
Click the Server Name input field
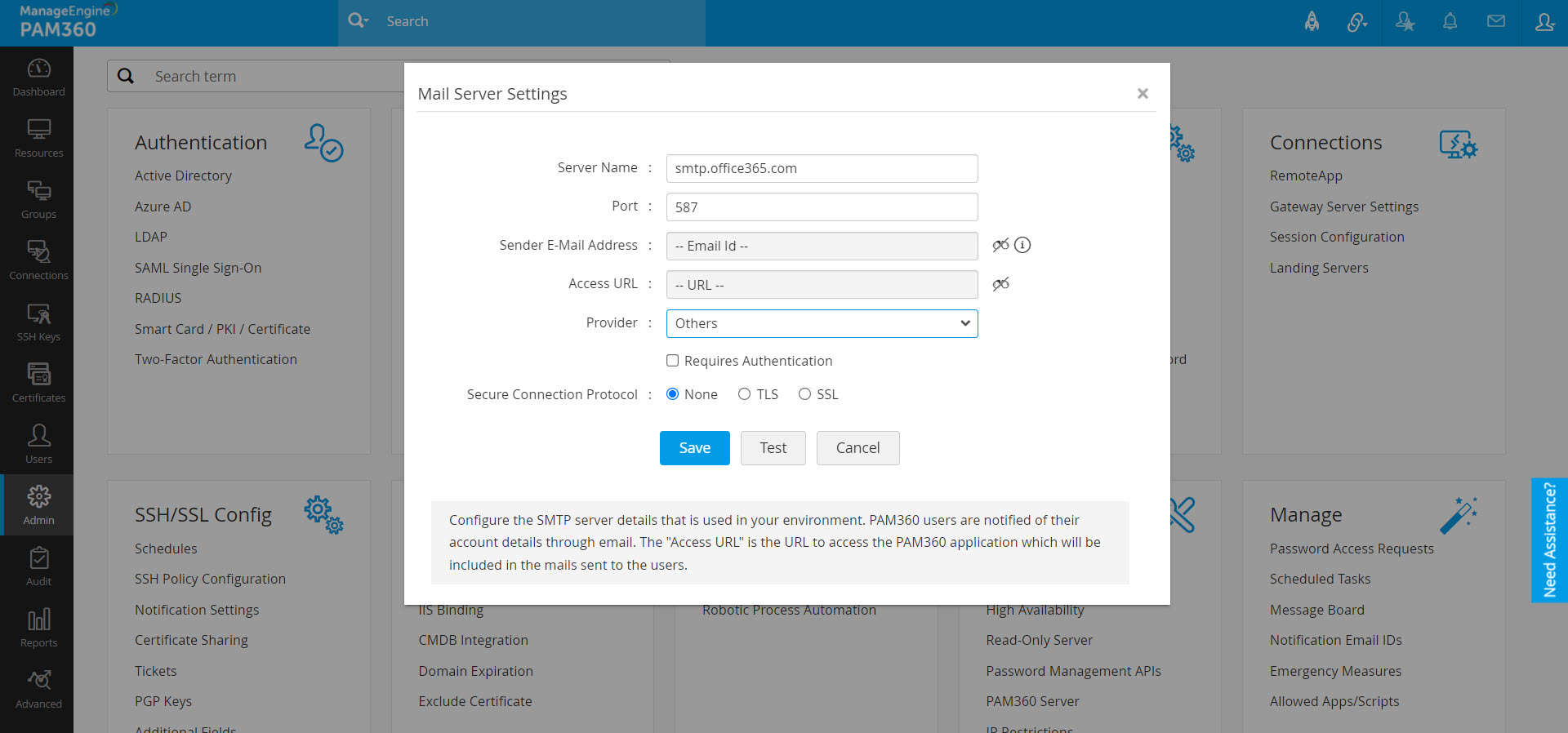(822, 168)
